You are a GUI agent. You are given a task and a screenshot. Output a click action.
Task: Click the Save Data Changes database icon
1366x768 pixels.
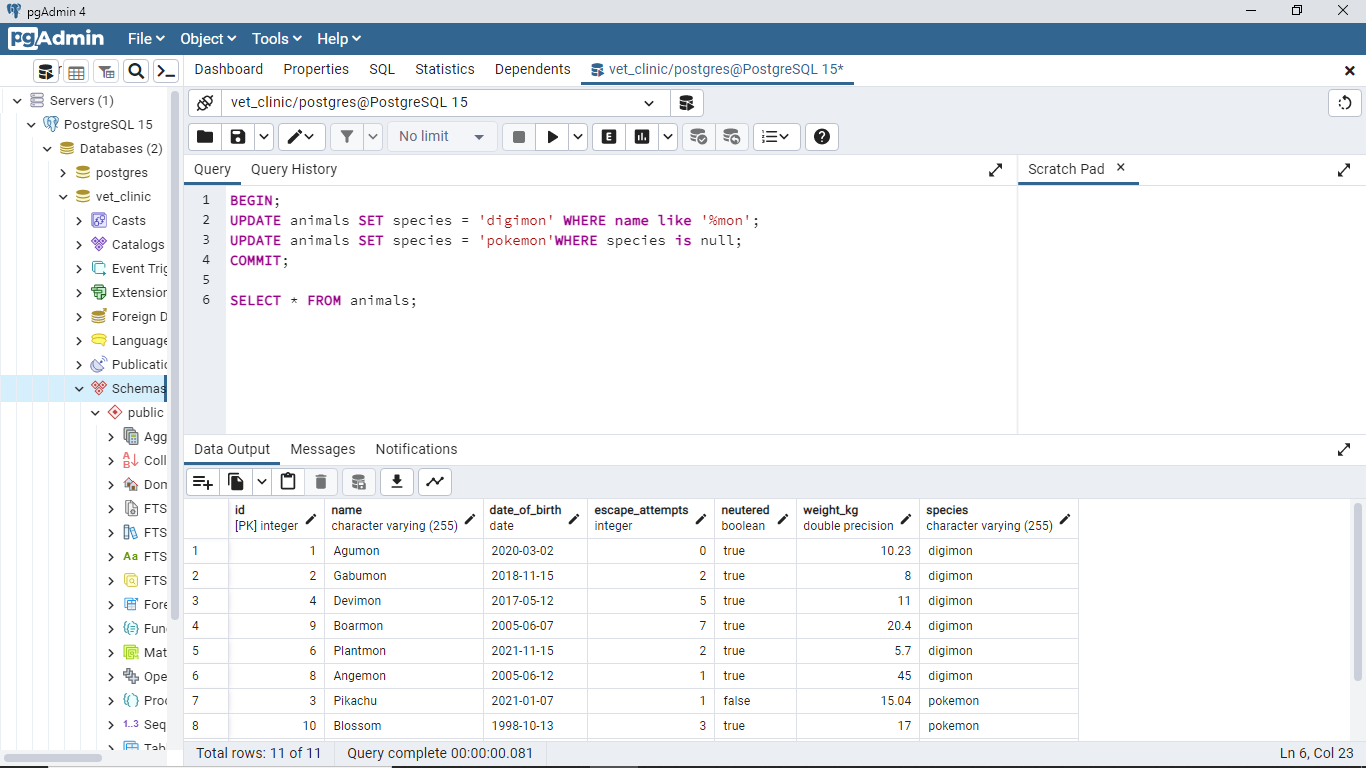click(x=359, y=482)
